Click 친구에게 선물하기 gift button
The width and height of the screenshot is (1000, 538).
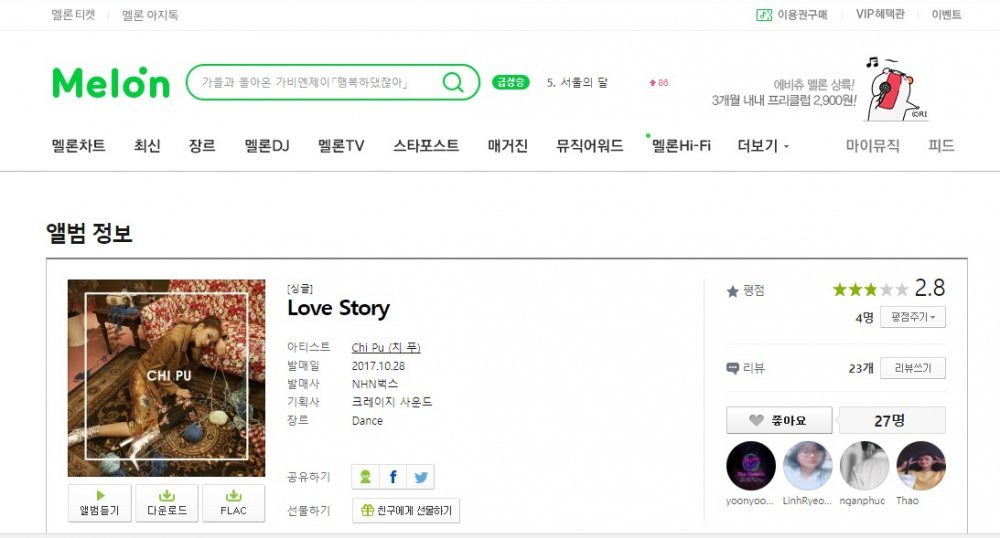(406, 511)
